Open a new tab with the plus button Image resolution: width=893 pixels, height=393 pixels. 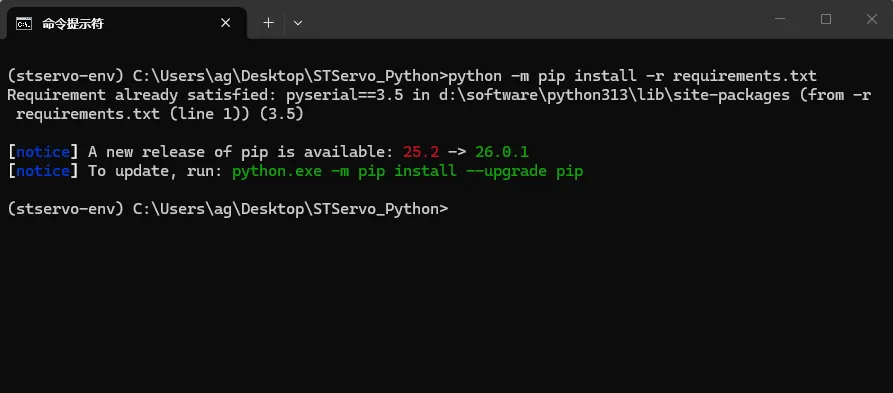pos(268,23)
